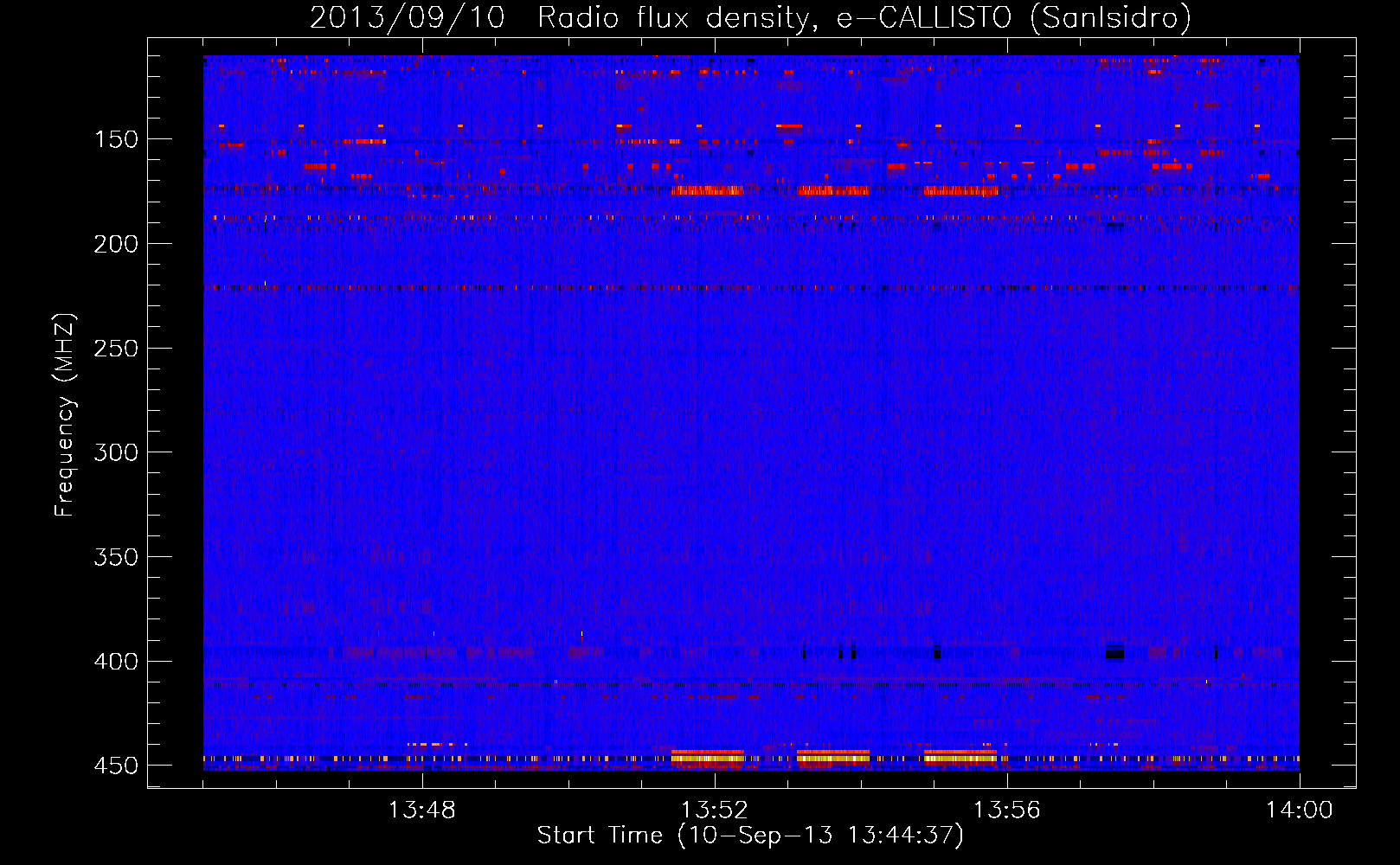Select the 250 frequency tick label
The width and height of the screenshot is (1400, 865).
click(115, 348)
